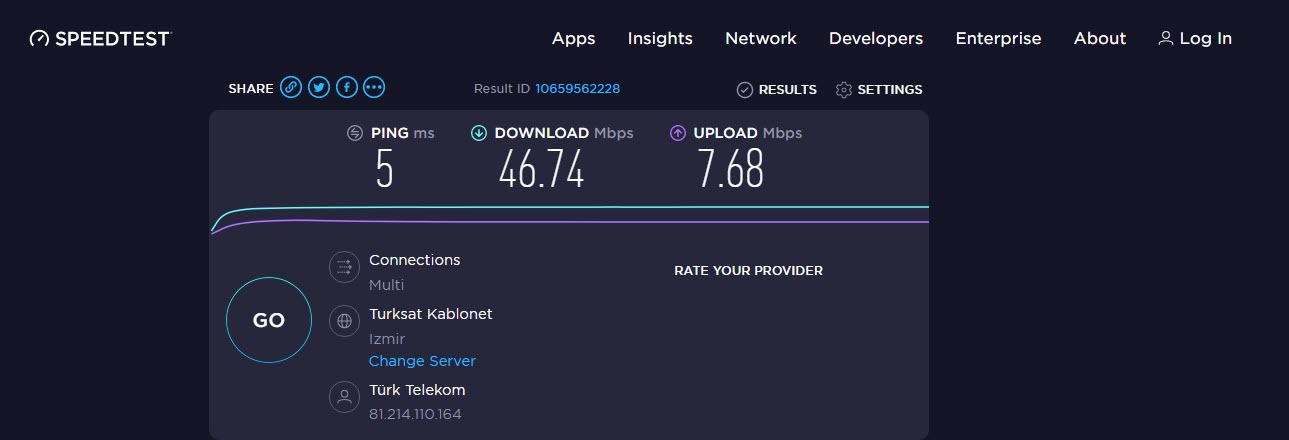This screenshot has height=440, width=1289.
Task: Open the Insights menu
Action: pyautogui.click(x=660, y=38)
